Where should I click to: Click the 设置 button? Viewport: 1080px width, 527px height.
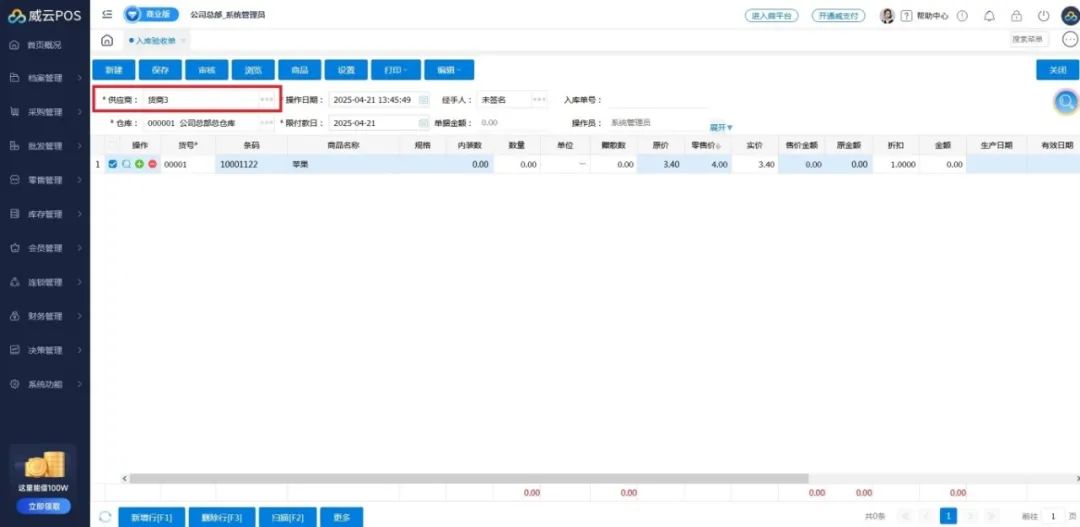click(x=346, y=70)
